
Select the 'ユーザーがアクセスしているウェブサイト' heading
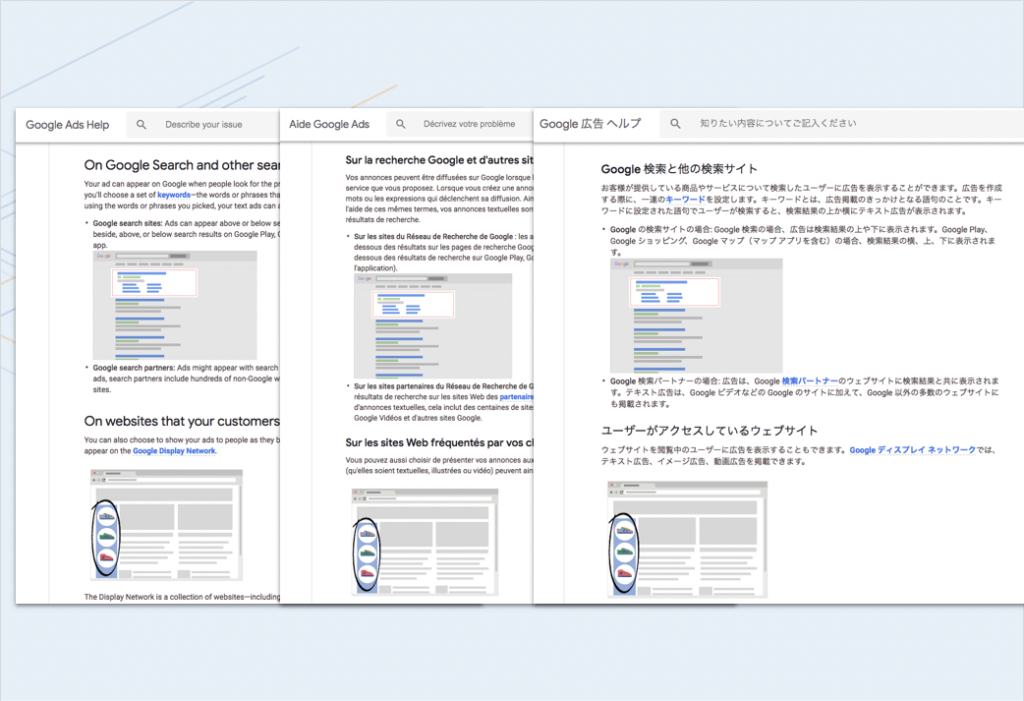click(709, 431)
